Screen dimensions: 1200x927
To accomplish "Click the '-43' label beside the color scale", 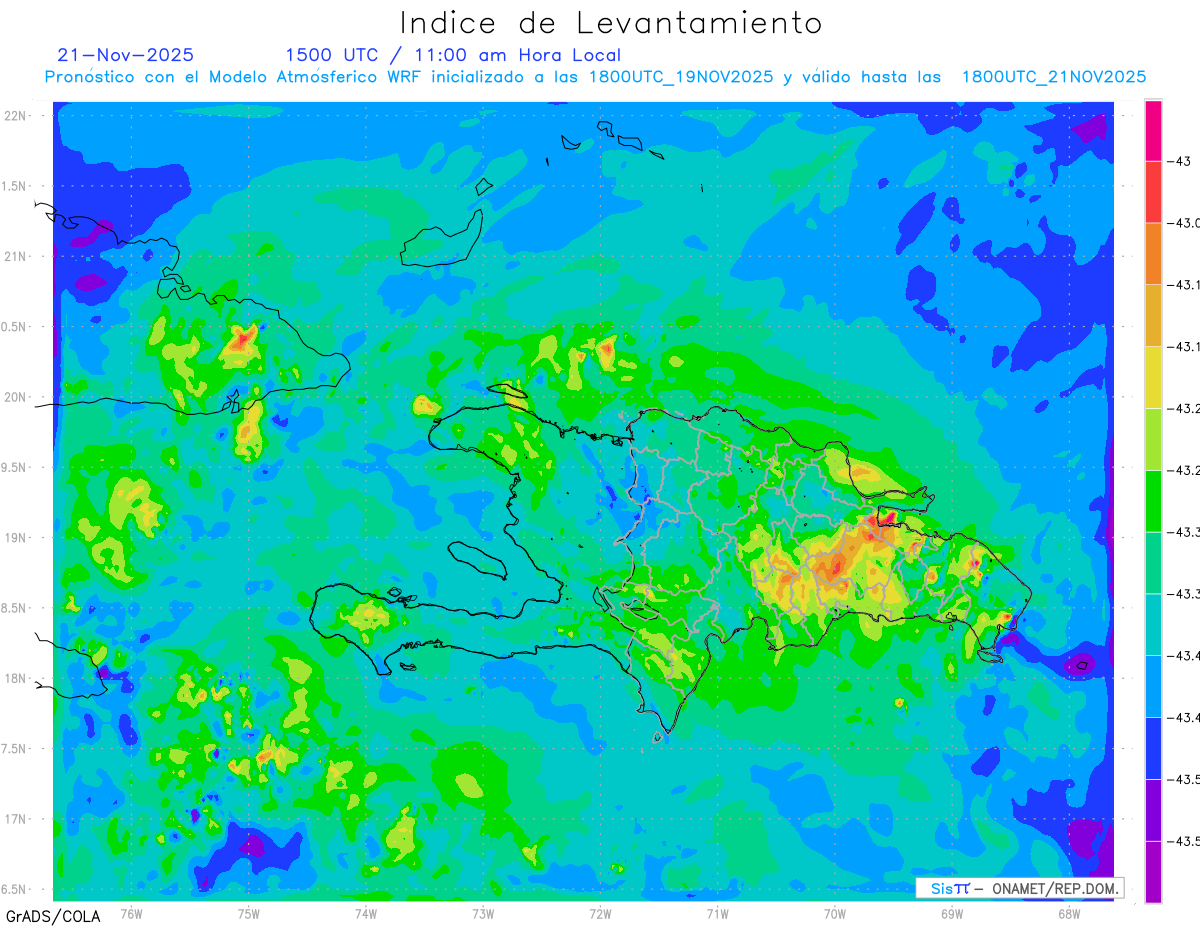I will tap(1178, 161).
